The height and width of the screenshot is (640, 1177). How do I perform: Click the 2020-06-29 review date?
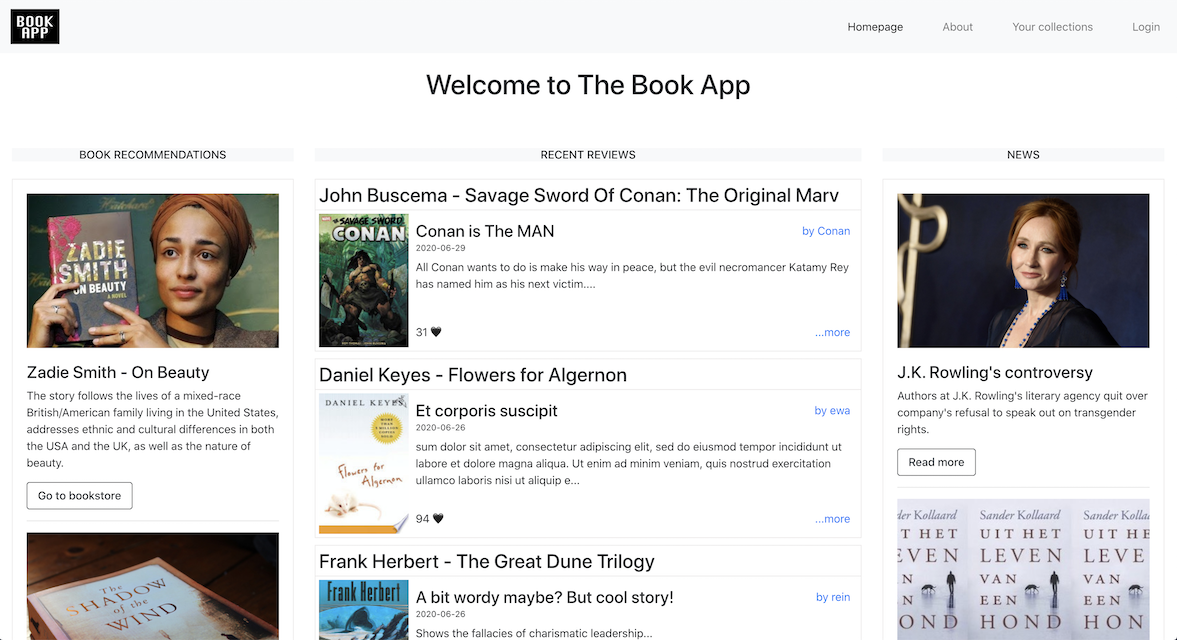pos(441,248)
